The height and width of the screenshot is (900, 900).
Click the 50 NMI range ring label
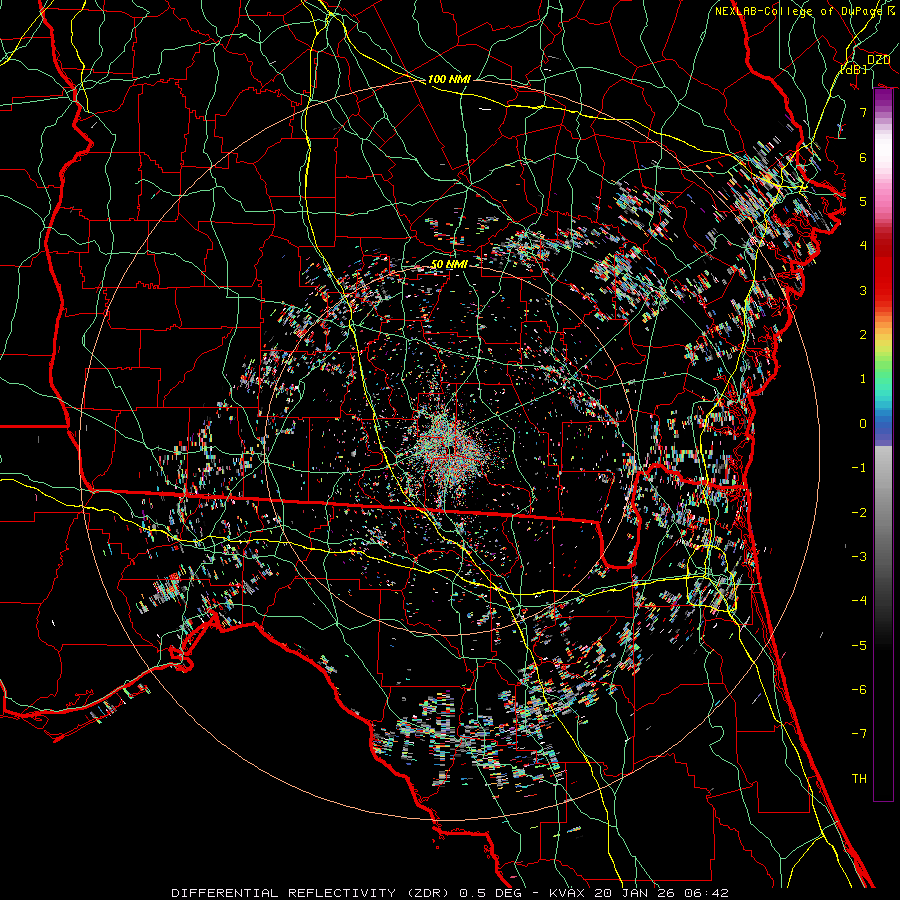(x=449, y=264)
